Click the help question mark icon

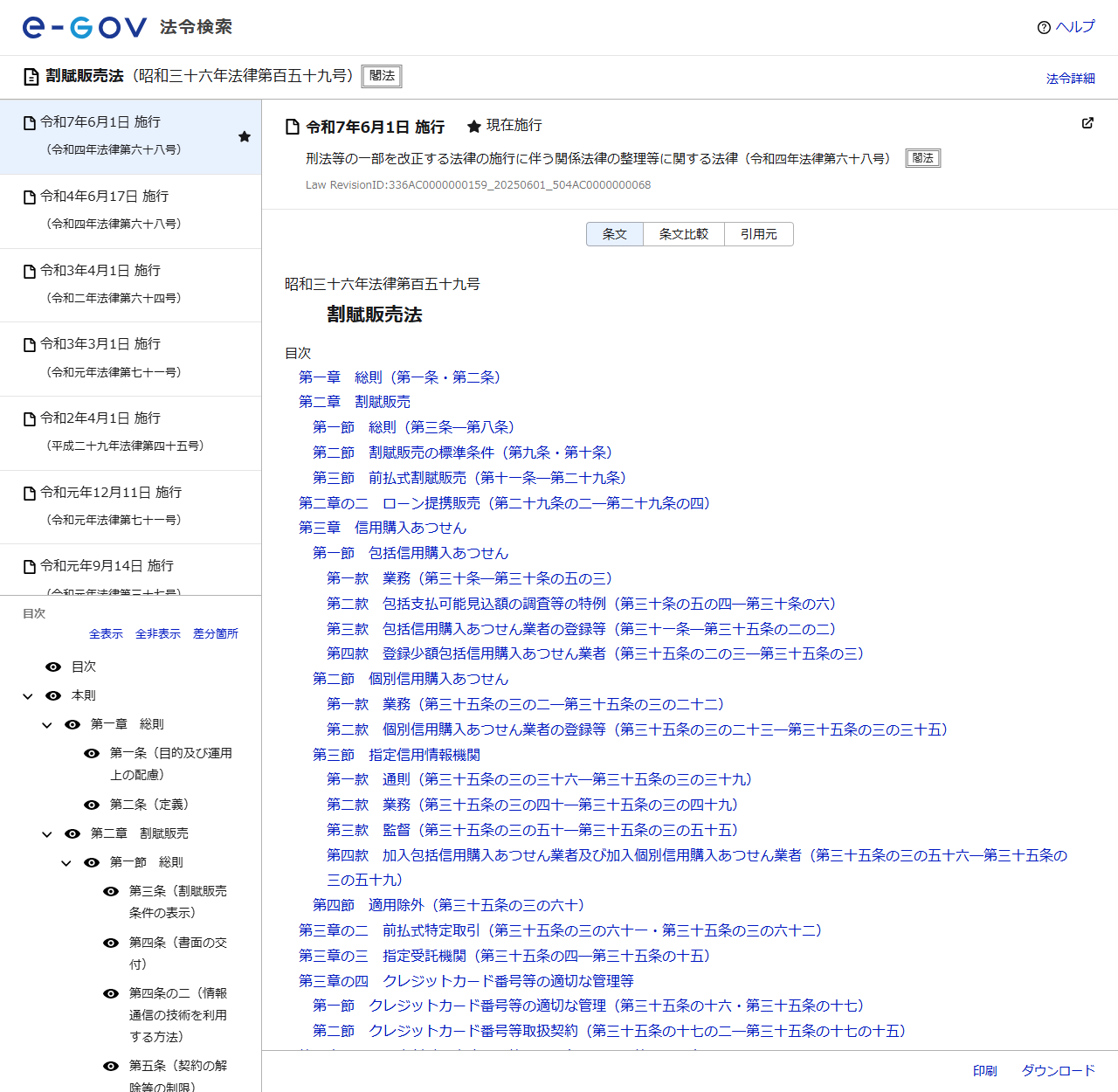[x=1044, y=27]
